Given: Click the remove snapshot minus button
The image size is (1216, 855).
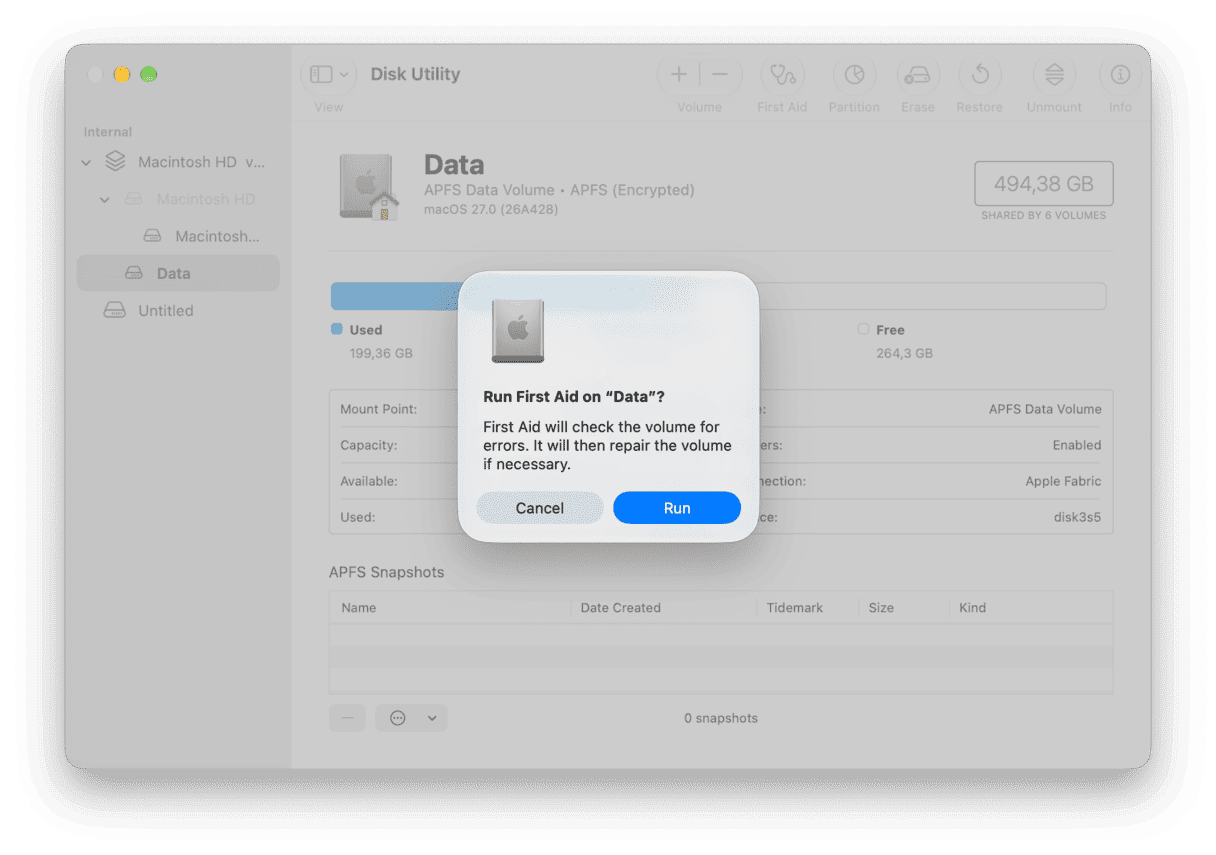Looking at the screenshot, I should (x=347, y=718).
